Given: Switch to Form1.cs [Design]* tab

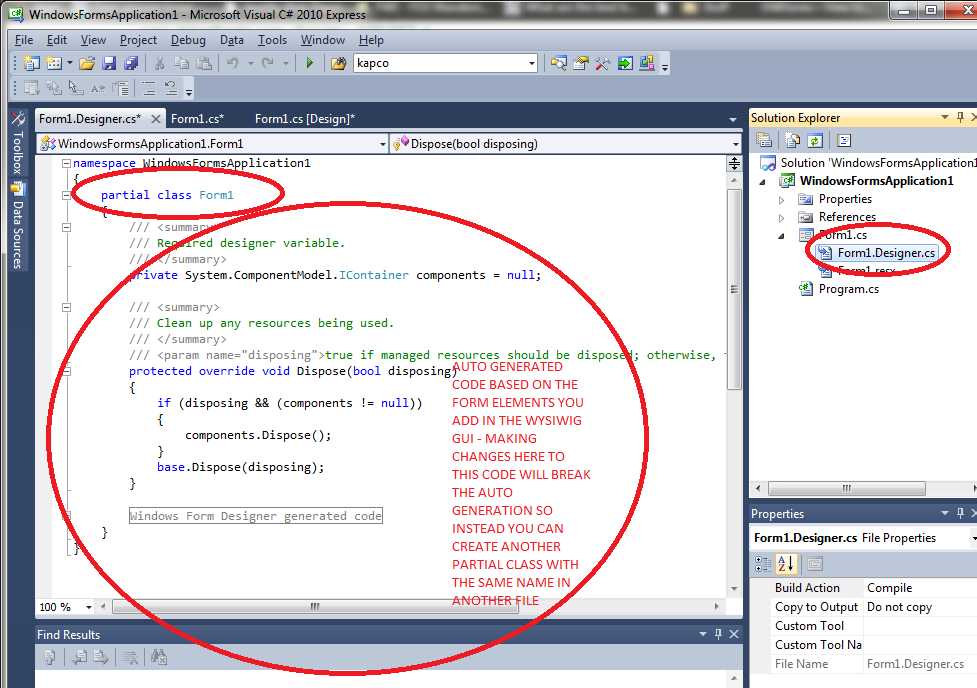Looking at the screenshot, I should pyautogui.click(x=305, y=118).
